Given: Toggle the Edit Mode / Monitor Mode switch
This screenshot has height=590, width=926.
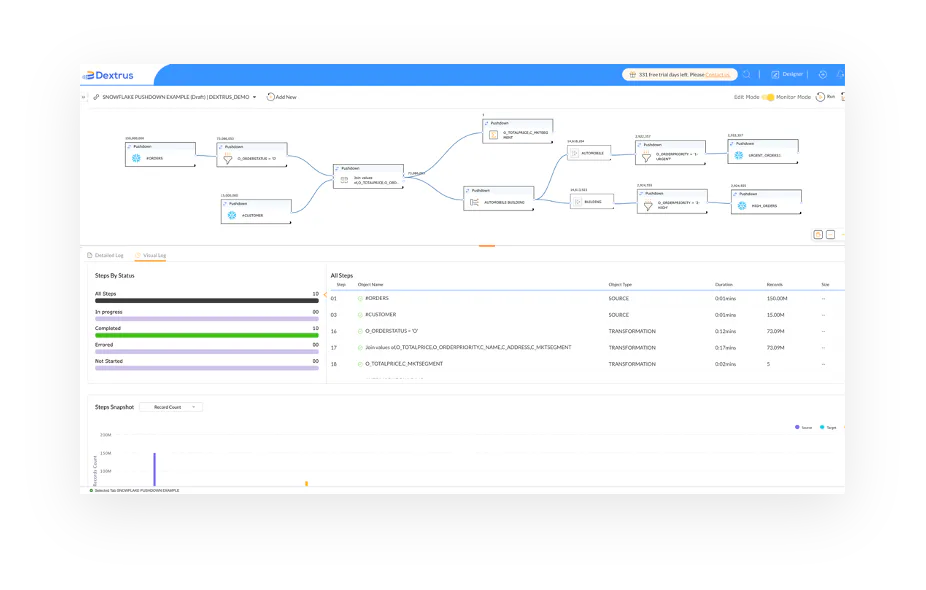Looking at the screenshot, I should pyautogui.click(x=768, y=97).
